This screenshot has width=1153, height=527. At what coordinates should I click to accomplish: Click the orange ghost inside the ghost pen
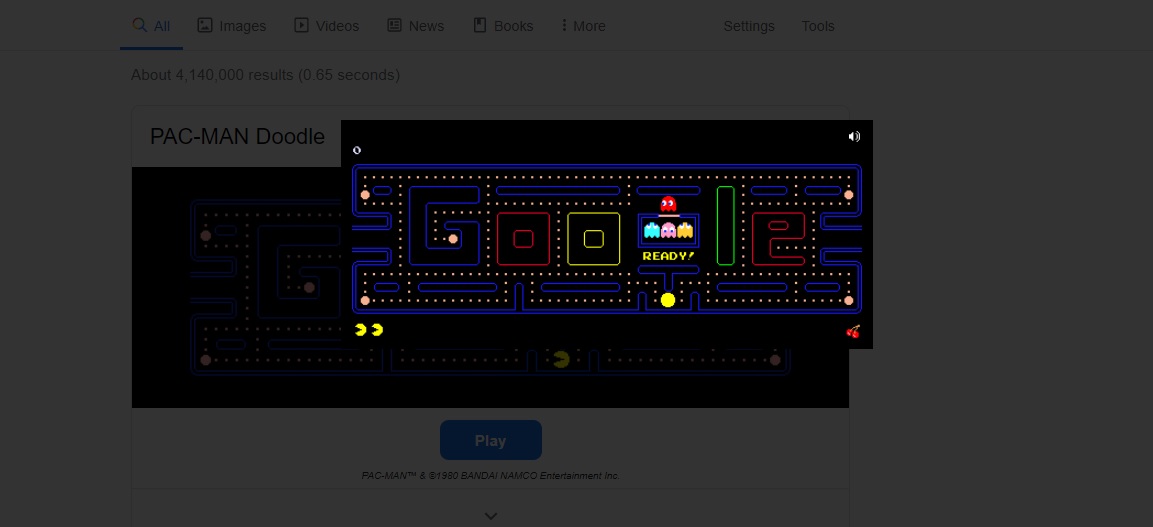coord(685,231)
